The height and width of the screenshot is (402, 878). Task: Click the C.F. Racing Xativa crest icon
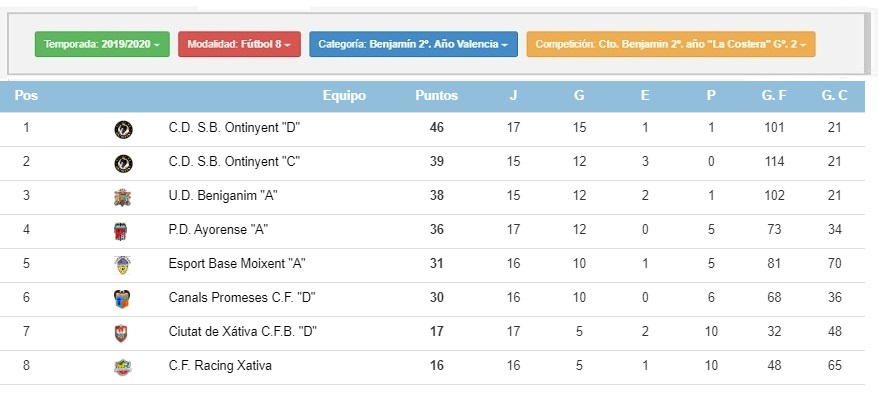coord(123,367)
